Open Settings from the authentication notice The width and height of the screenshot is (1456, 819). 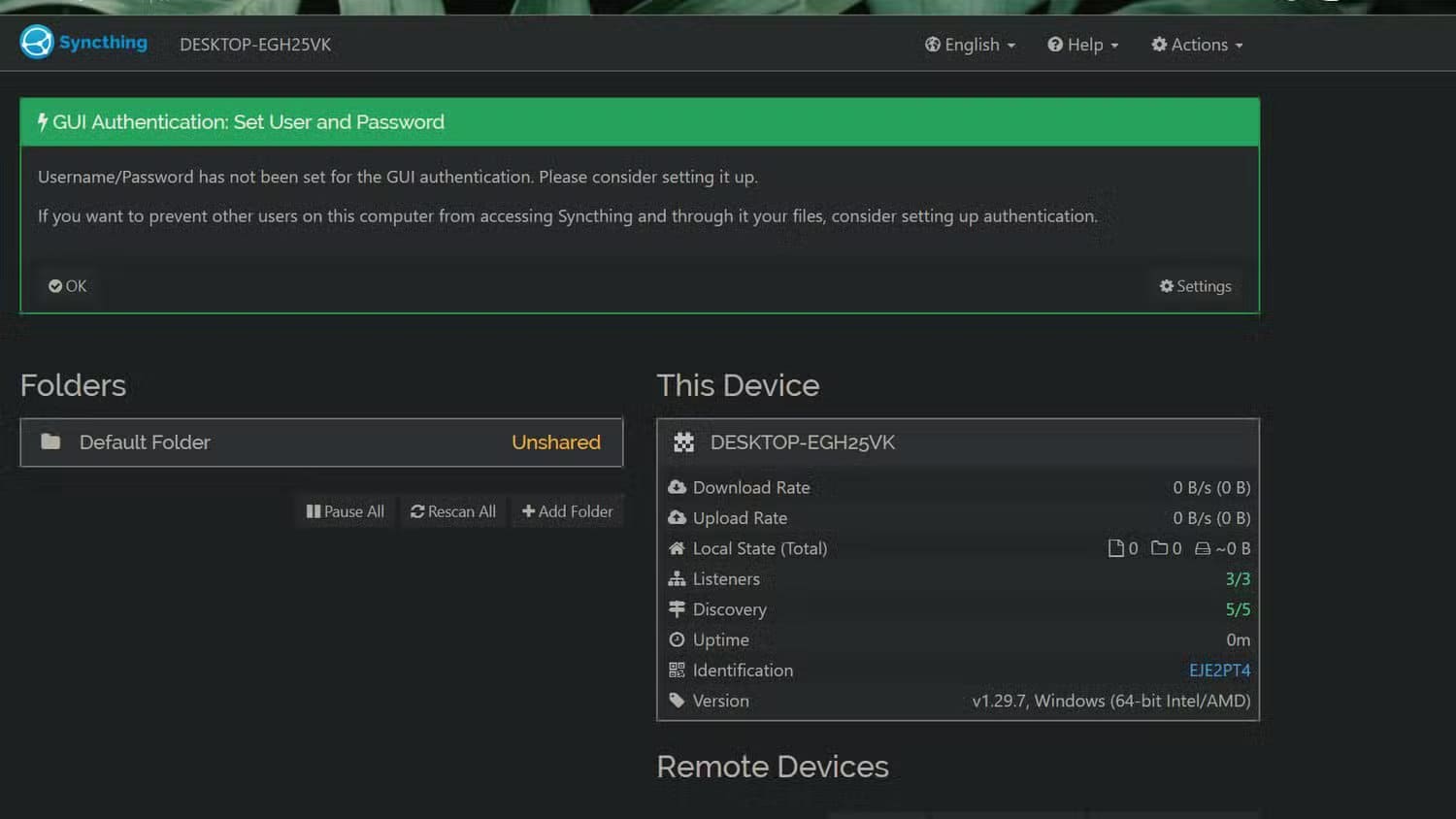click(1195, 286)
